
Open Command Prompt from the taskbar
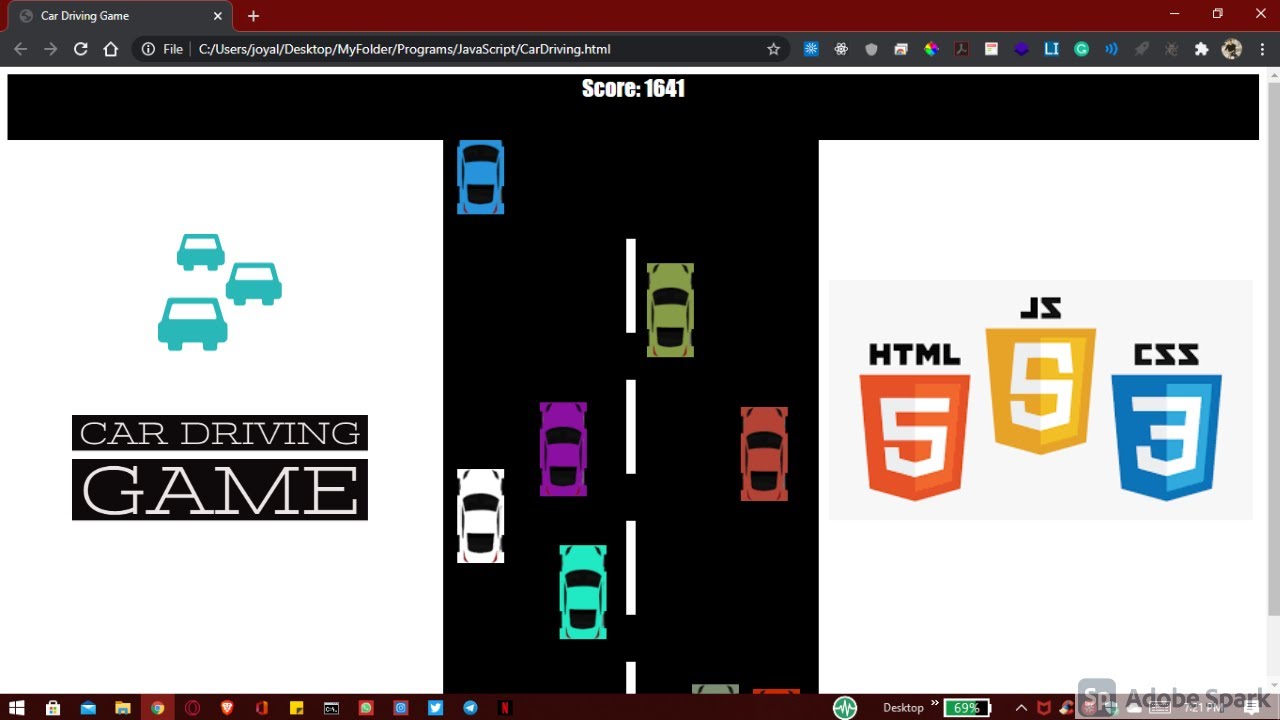click(x=331, y=707)
